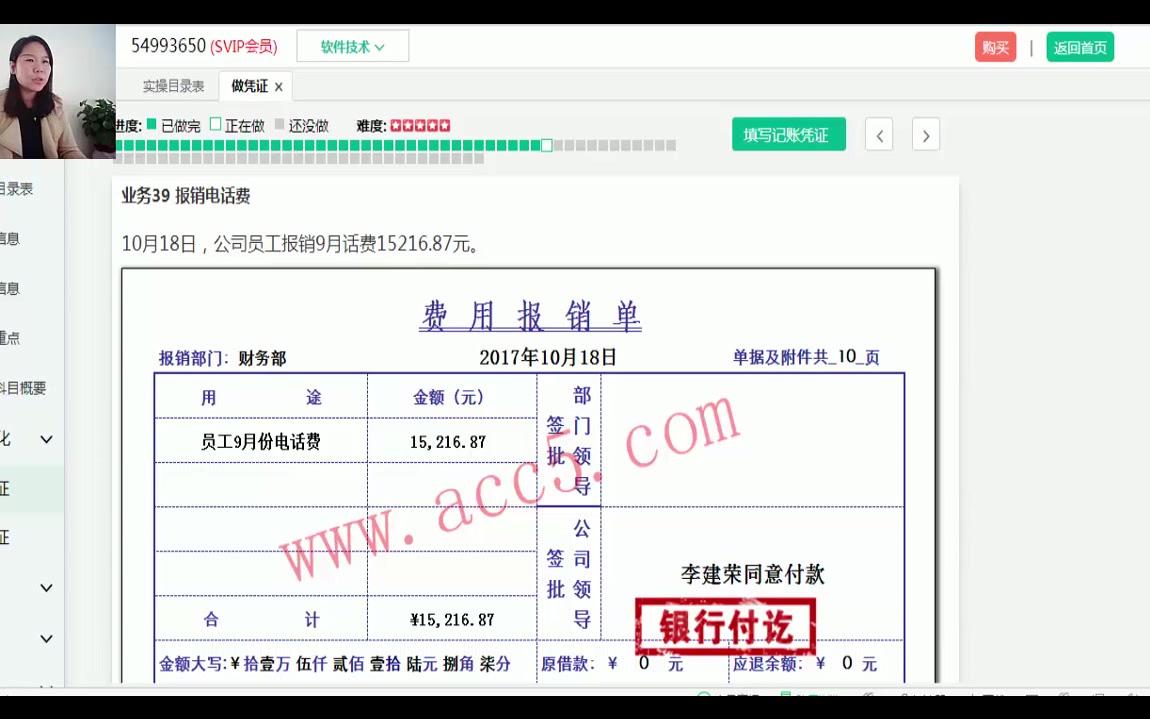Click the 填写记账凭证 green button
The width and height of the screenshot is (1150, 719).
(x=789, y=133)
